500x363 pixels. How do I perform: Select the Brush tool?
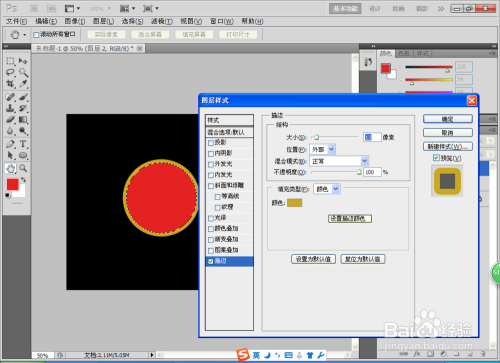(23, 97)
